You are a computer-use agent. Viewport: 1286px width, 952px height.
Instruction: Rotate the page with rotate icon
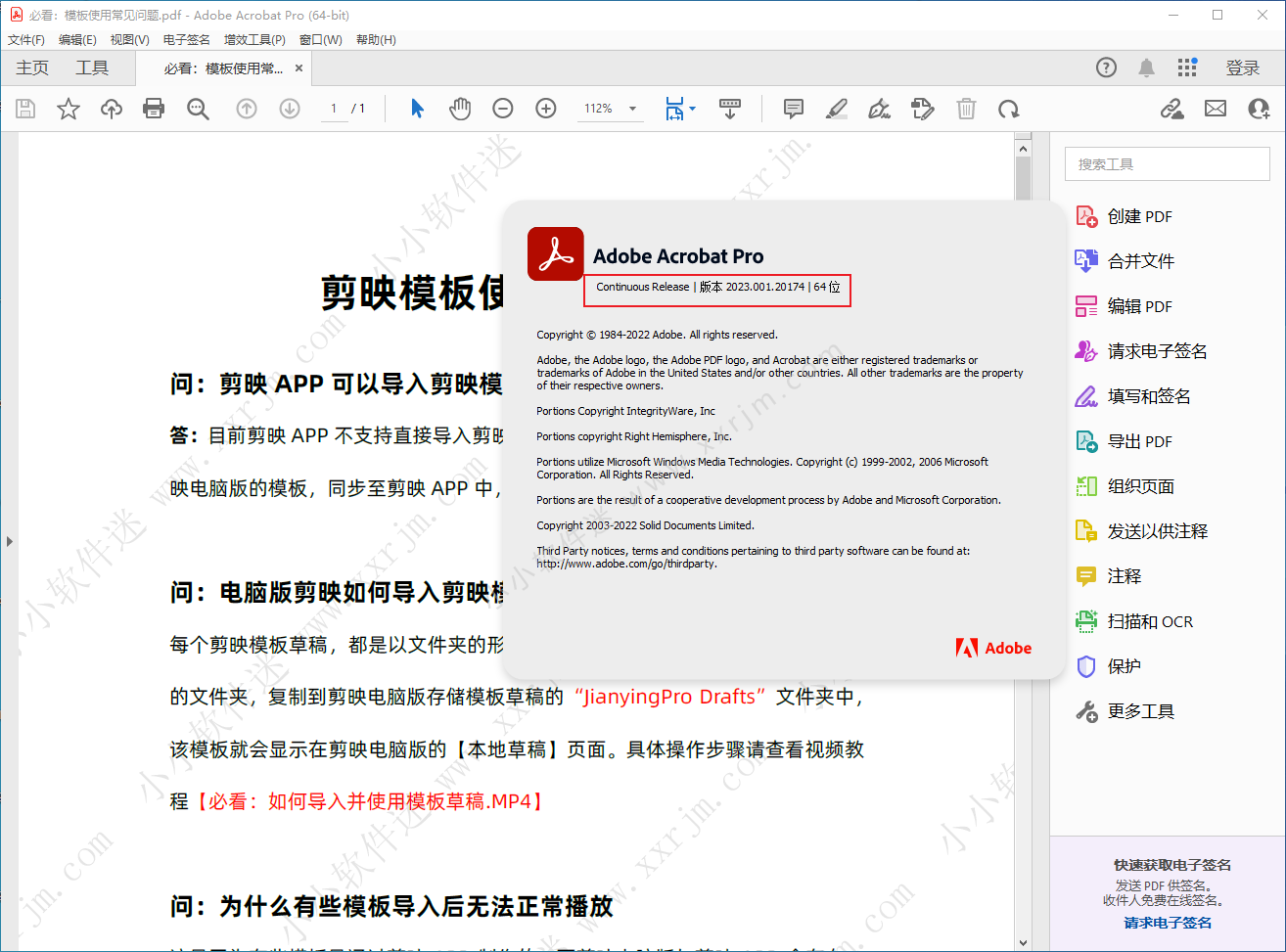point(1009,109)
